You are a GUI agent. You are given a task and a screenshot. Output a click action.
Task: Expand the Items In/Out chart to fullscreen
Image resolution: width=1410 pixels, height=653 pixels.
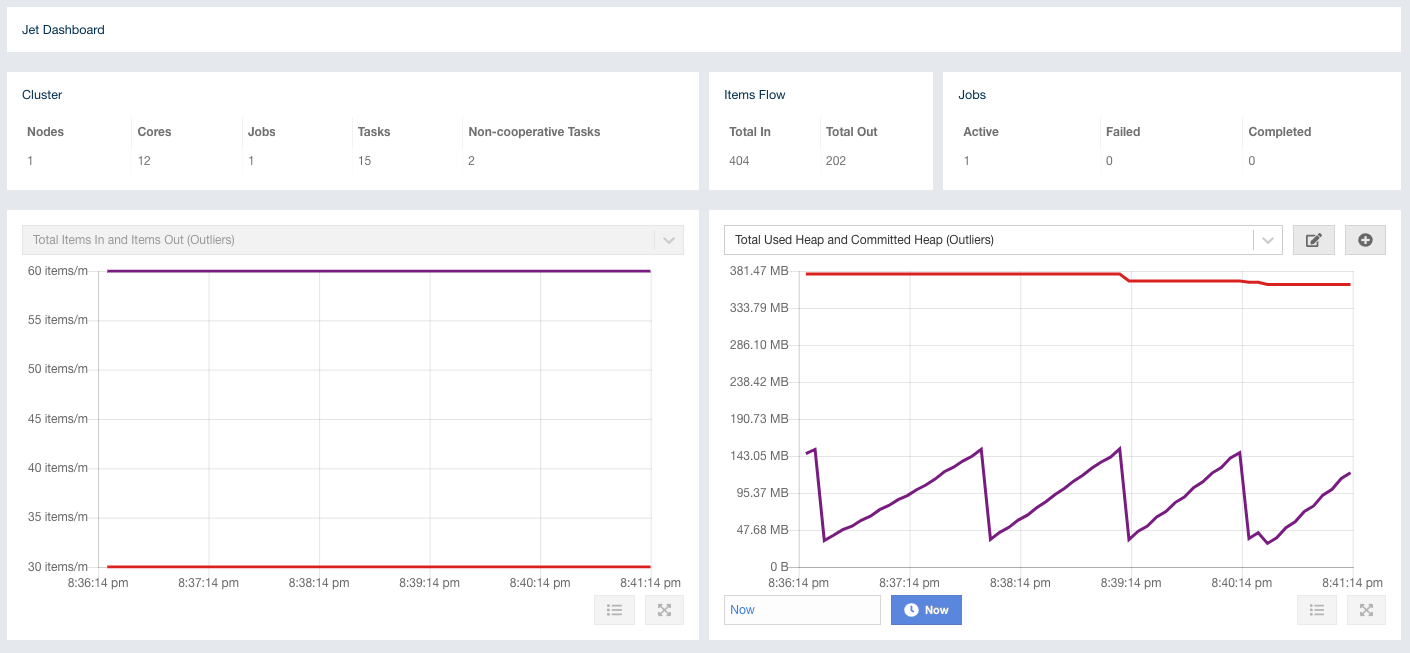point(664,610)
